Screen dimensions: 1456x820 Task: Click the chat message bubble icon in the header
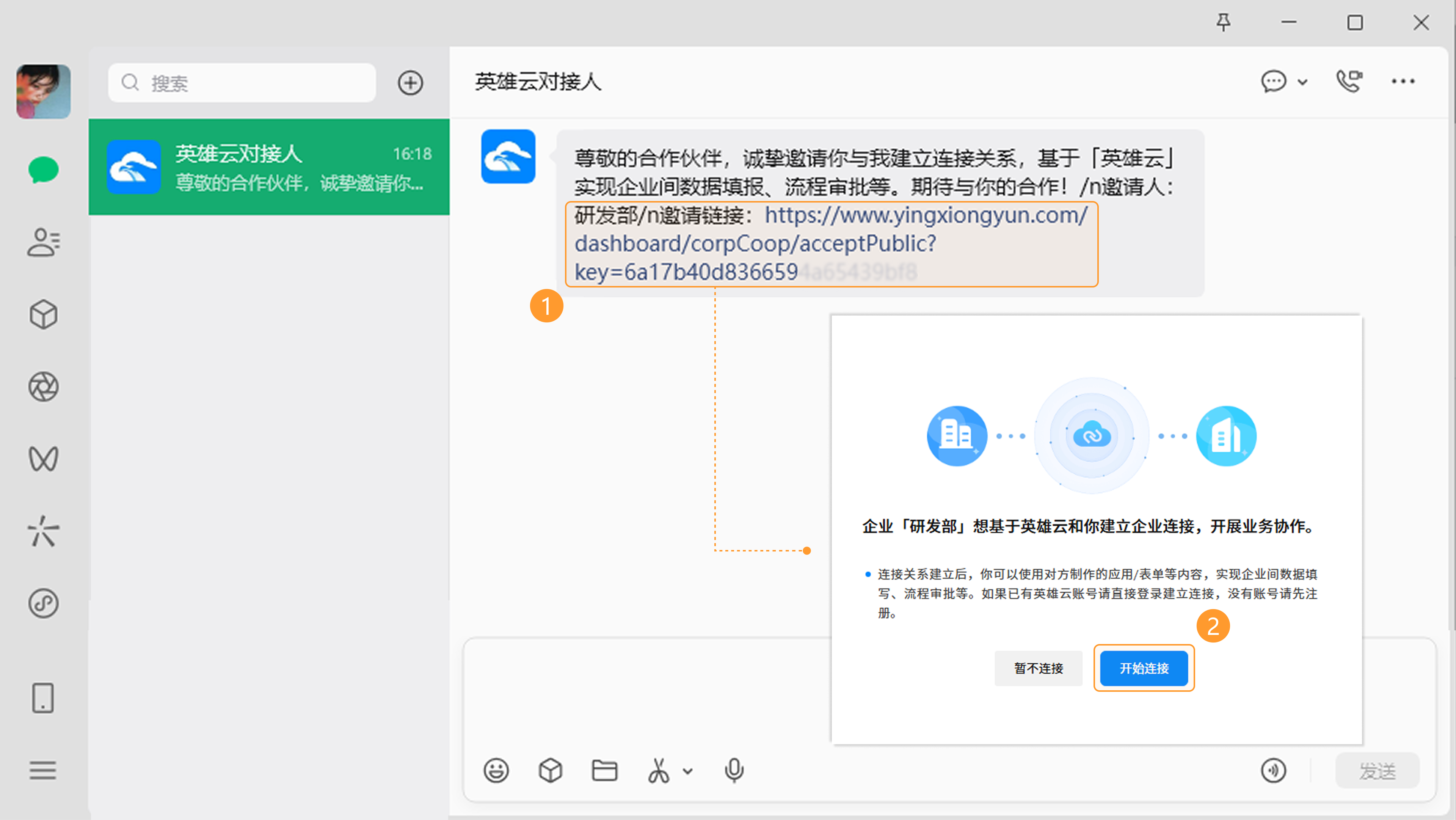coord(1274,82)
